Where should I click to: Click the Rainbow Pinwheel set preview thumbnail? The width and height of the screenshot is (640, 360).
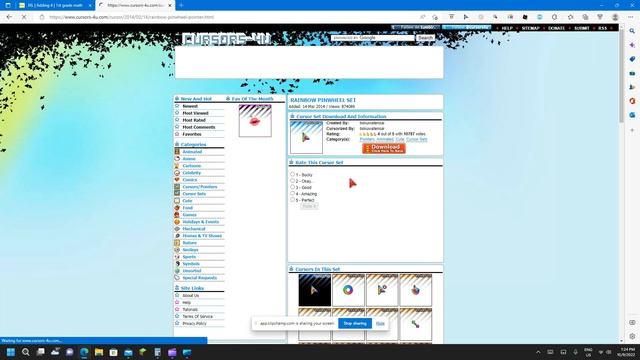pyautogui.click(x=306, y=137)
